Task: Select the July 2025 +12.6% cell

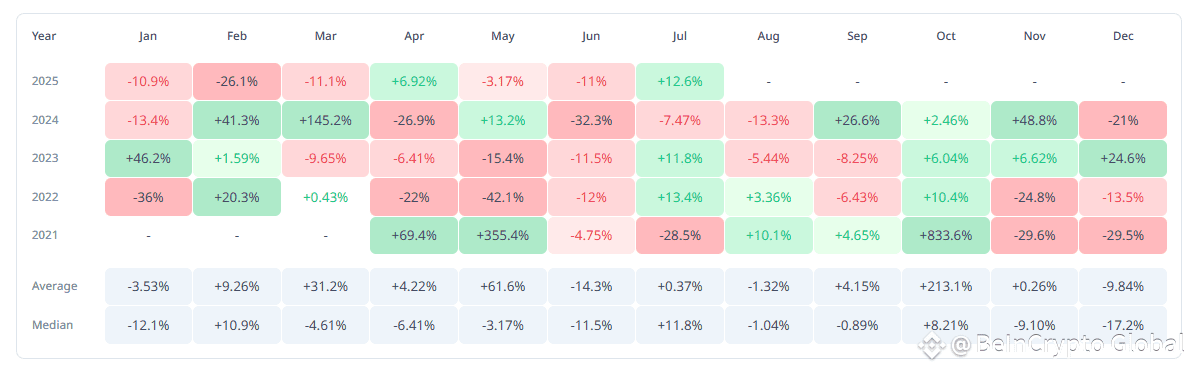Action: tap(680, 81)
